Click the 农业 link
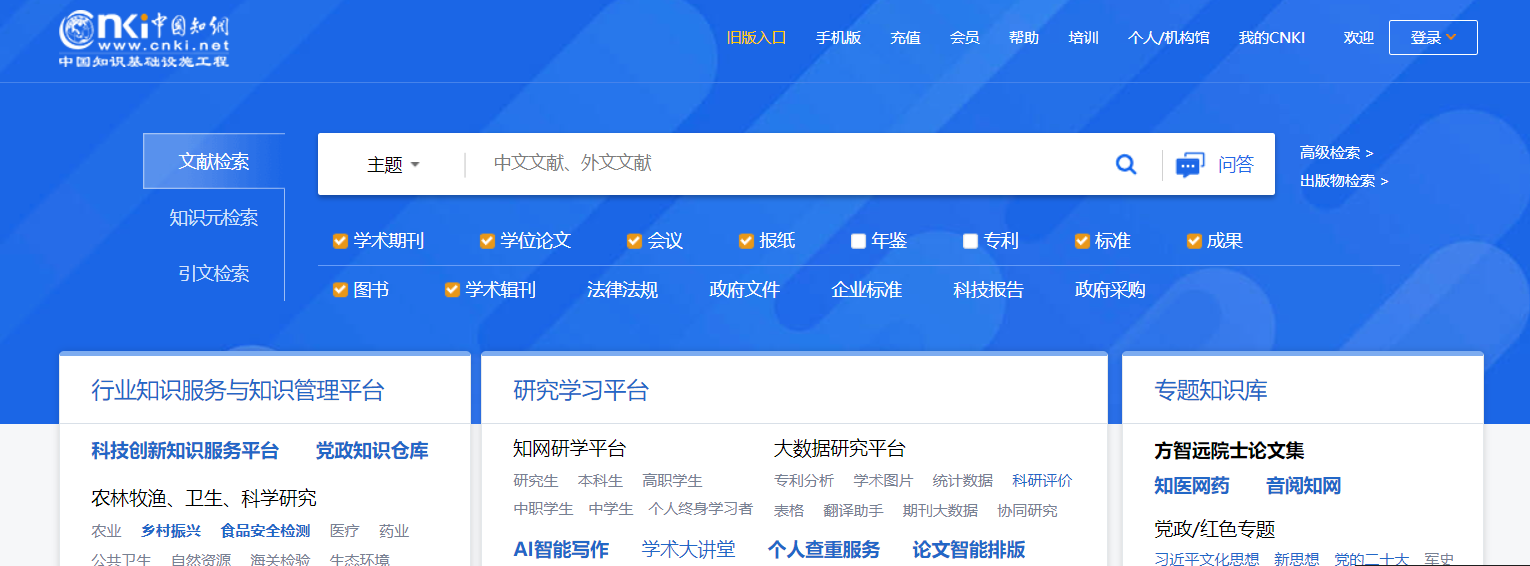This screenshot has height=566, width=1530. 106,531
